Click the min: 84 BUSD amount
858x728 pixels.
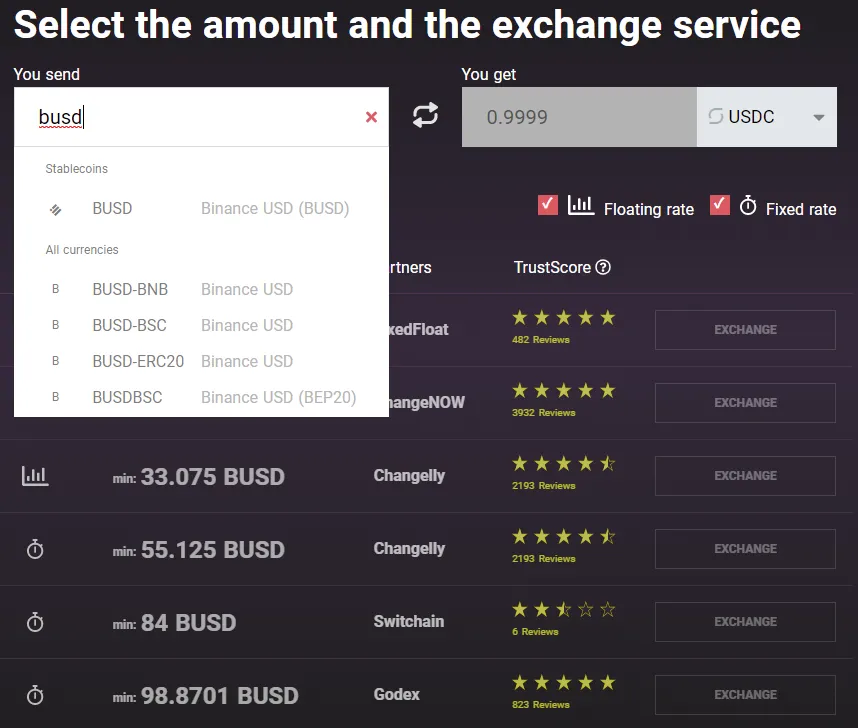click(175, 622)
